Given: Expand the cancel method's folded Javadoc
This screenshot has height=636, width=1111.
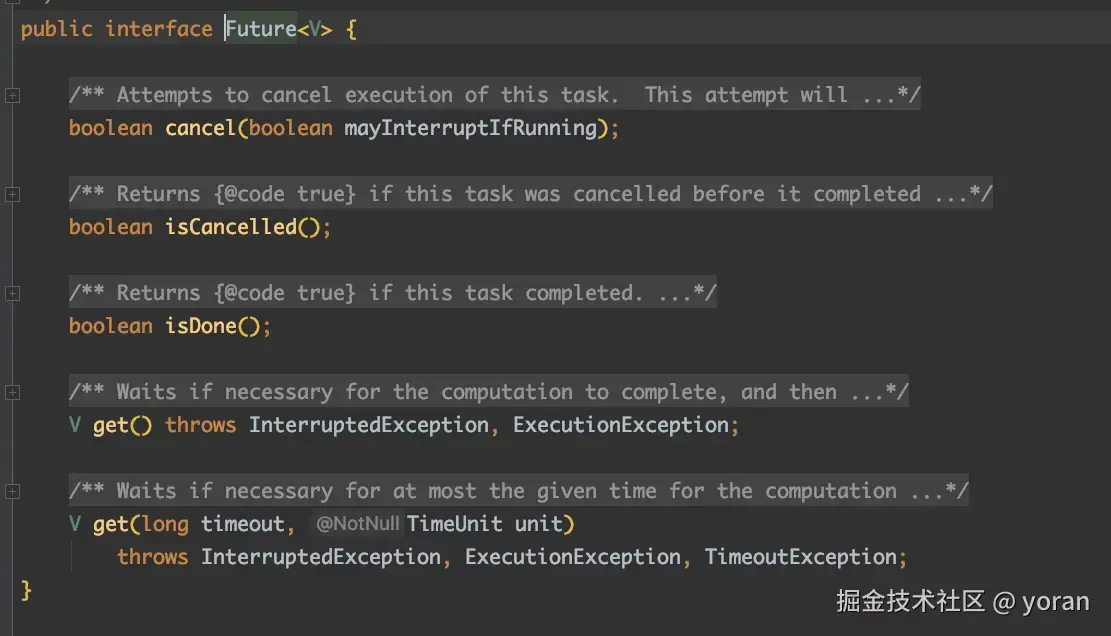Looking at the screenshot, I should point(12,95).
